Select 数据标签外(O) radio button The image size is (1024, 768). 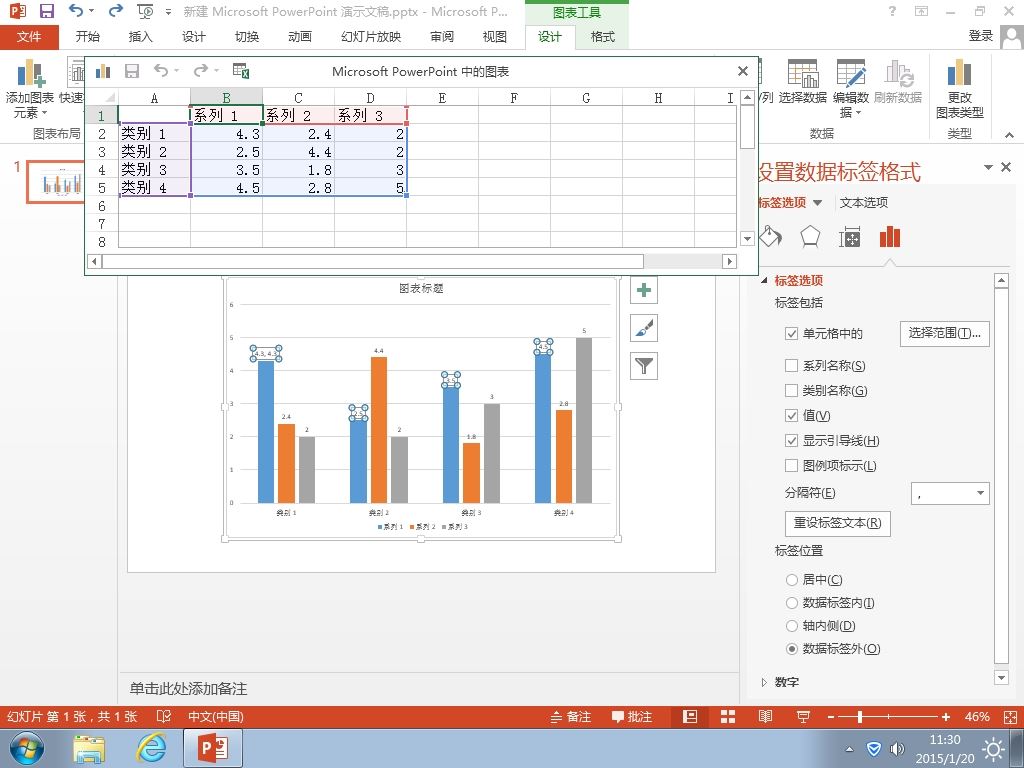(792, 648)
